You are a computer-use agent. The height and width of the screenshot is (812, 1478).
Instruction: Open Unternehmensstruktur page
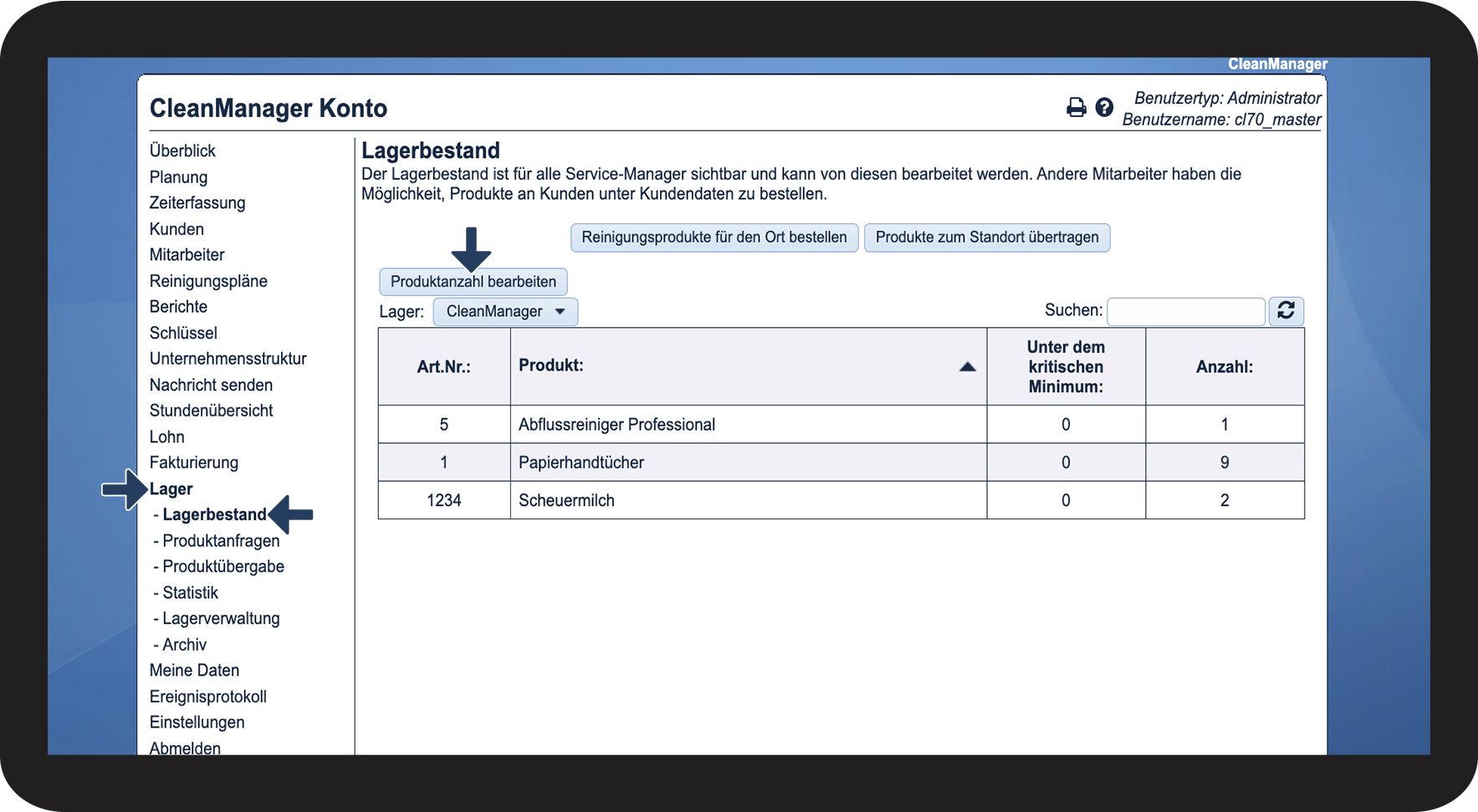(228, 359)
